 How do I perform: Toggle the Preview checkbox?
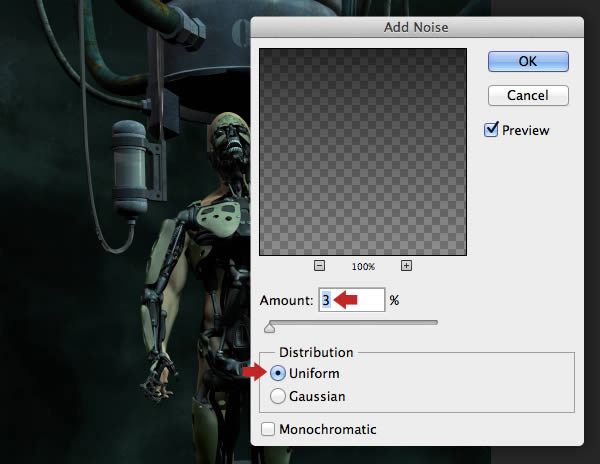pyautogui.click(x=491, y=130)
